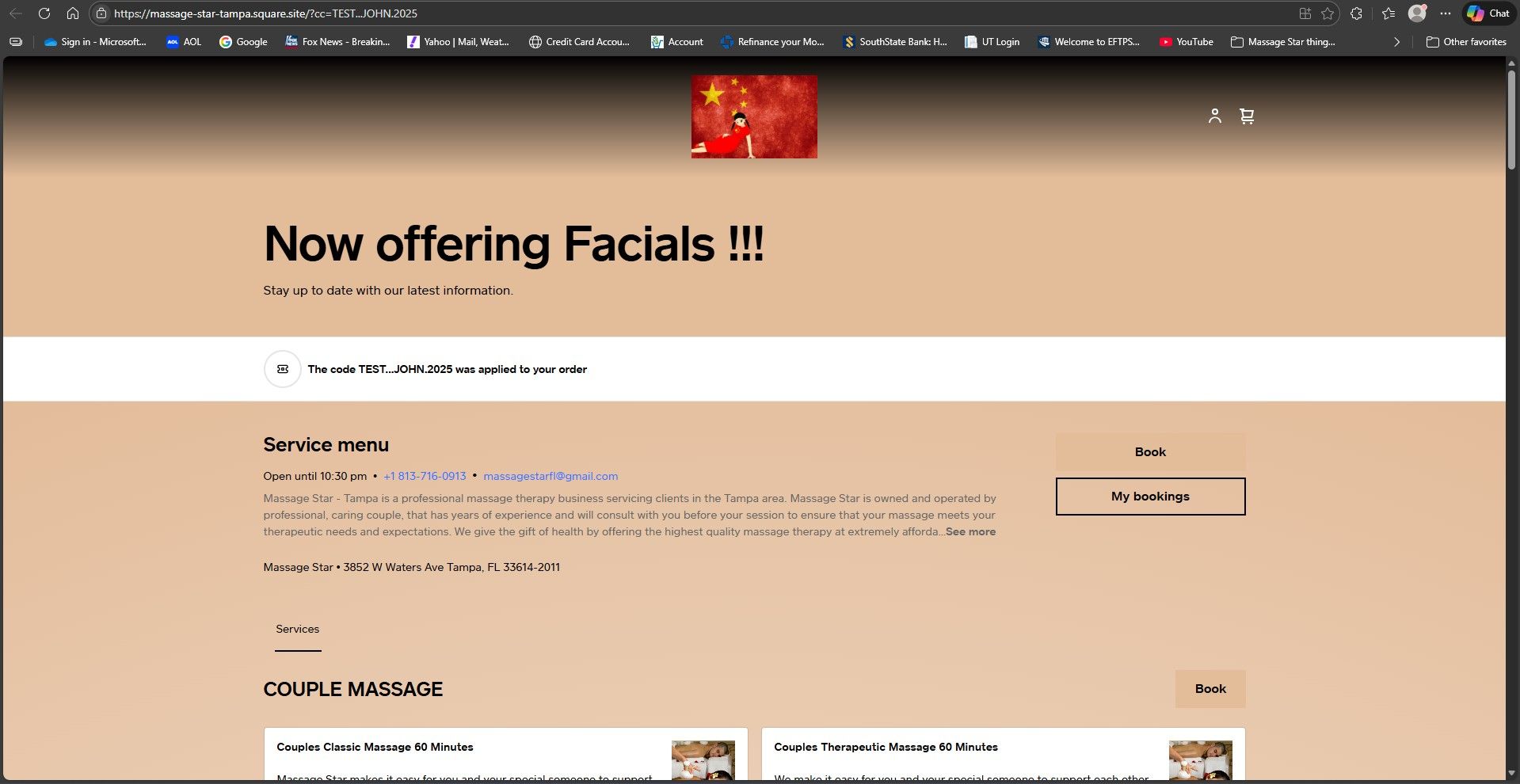Open Couples Classic Massage 60 Minutes card
The image size is (1520, 784).
pyautogui.click(x=505, y=755)
